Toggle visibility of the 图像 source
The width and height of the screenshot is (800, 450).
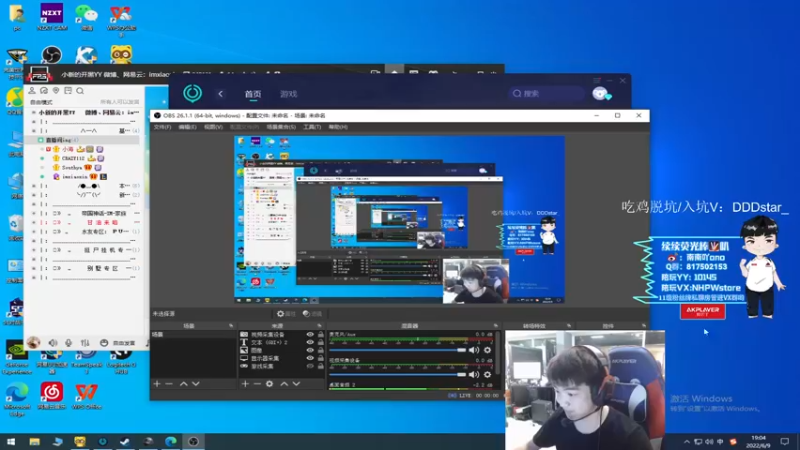(x=310, y=351)
